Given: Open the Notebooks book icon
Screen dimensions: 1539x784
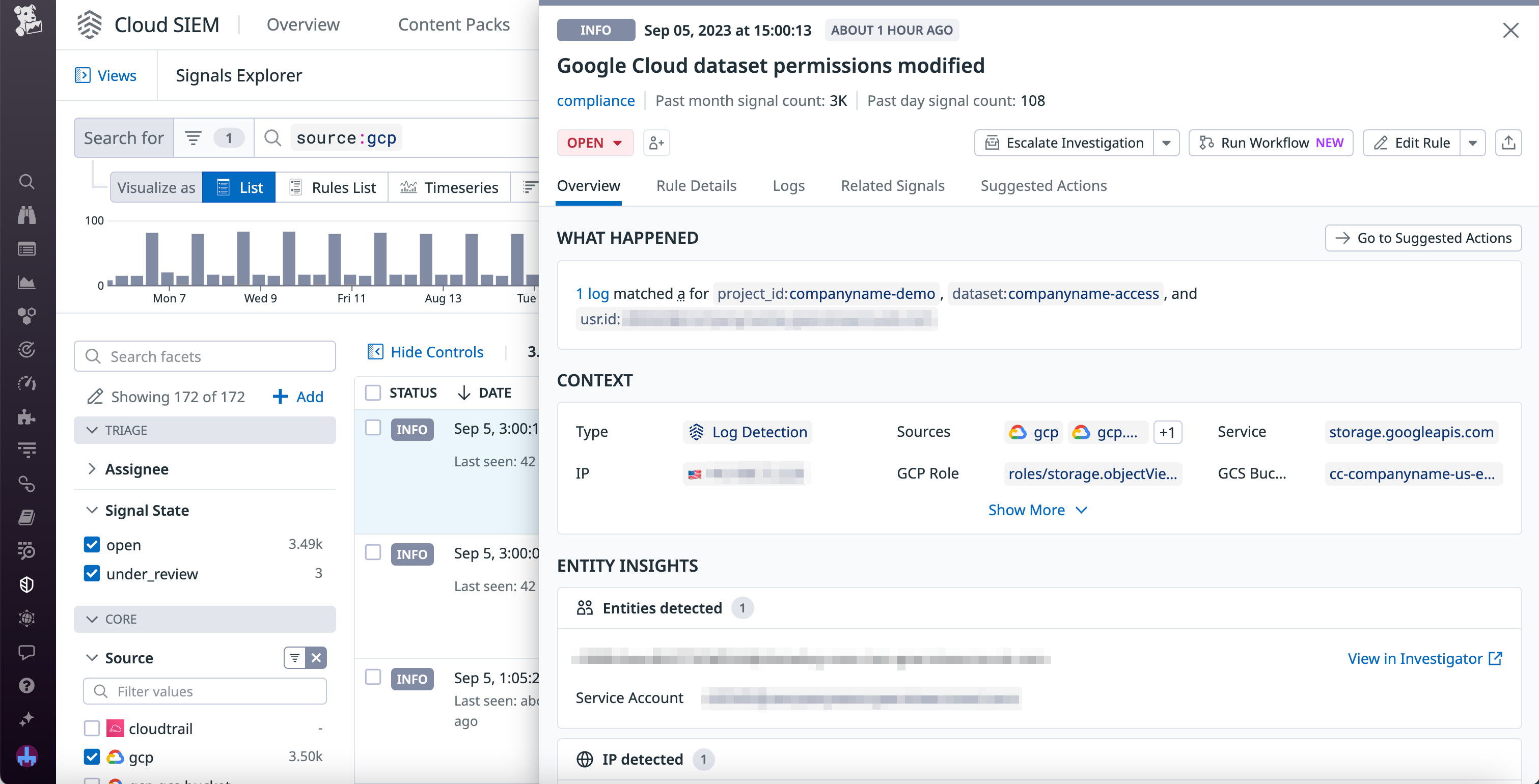Looking at the screenshot, I should [x=28, y=517].
